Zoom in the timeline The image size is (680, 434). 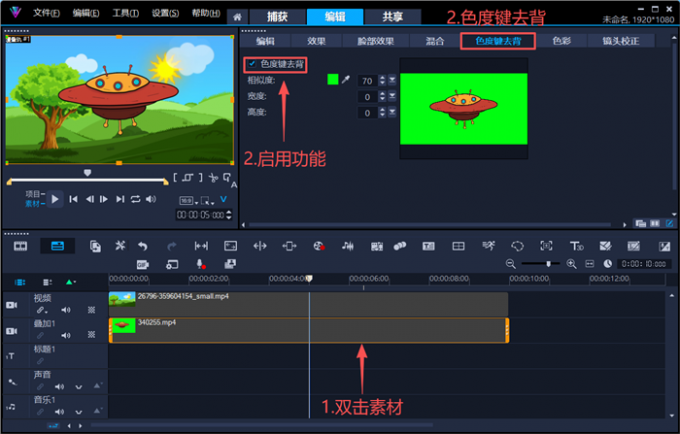[x=571, y=264]
